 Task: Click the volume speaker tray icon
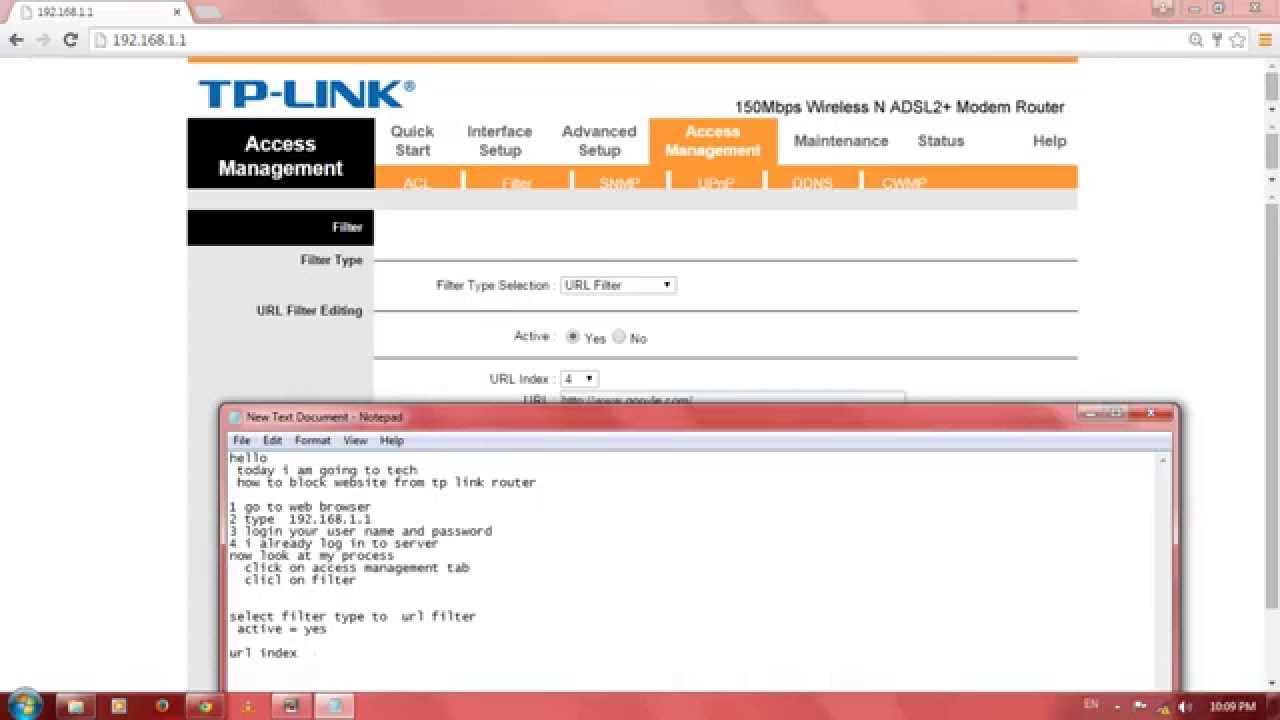(x=1186, y=706)
